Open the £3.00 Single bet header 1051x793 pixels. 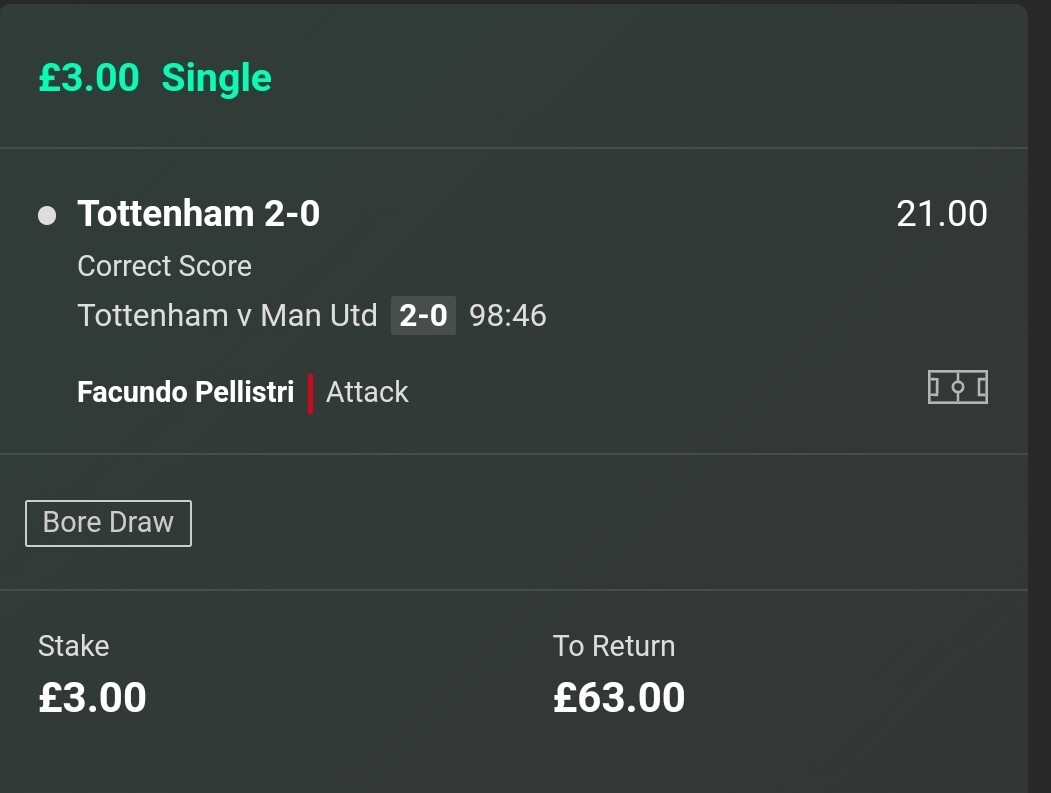[155, 78]
